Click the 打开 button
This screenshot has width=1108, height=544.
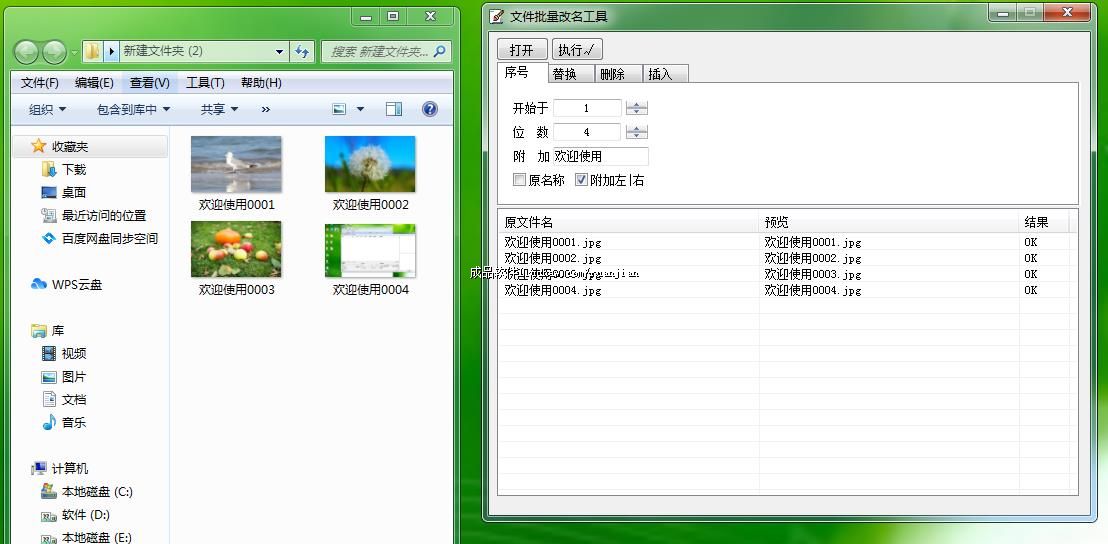pos(522,49)
